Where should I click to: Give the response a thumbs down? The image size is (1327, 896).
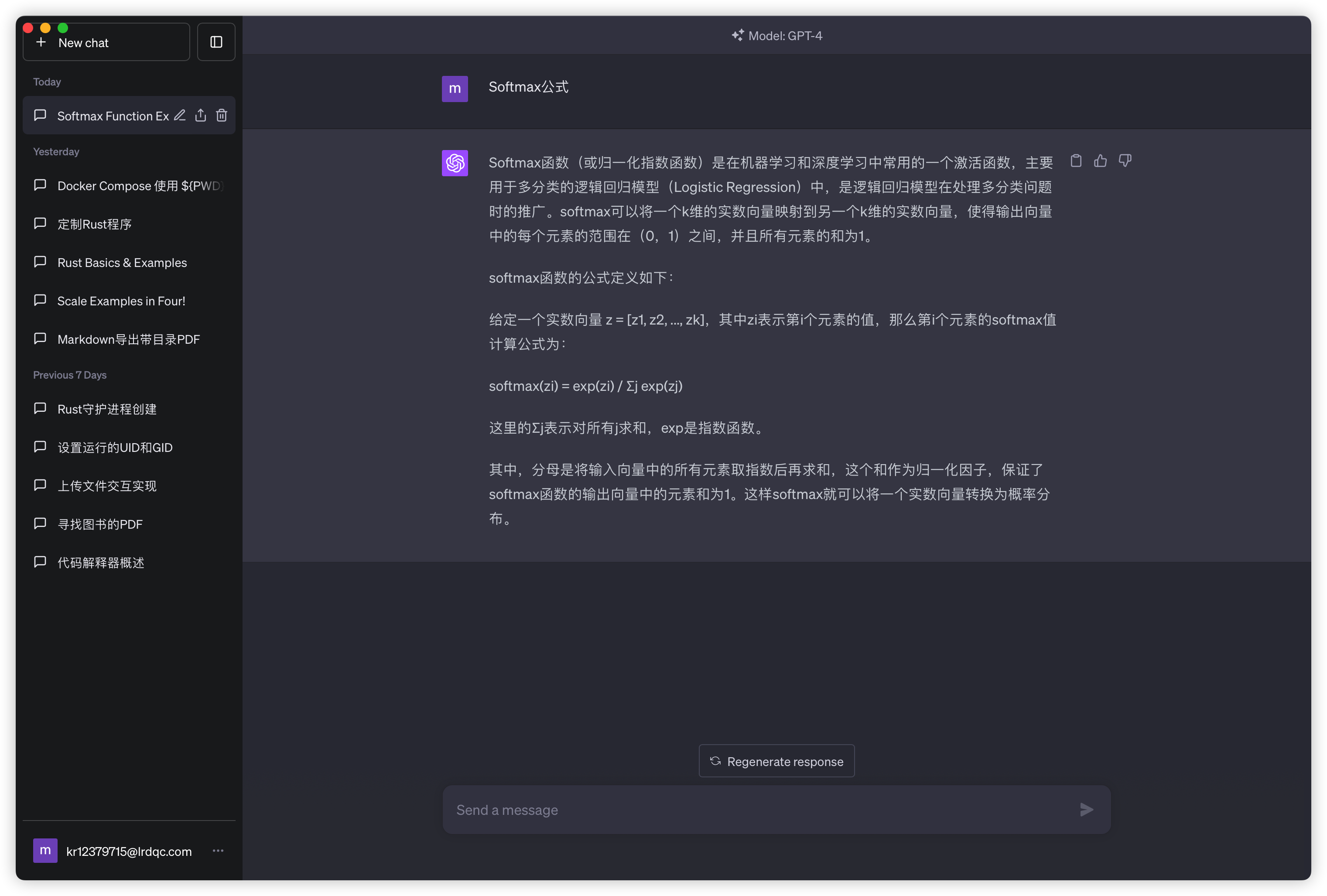[x=1125, y=161]
